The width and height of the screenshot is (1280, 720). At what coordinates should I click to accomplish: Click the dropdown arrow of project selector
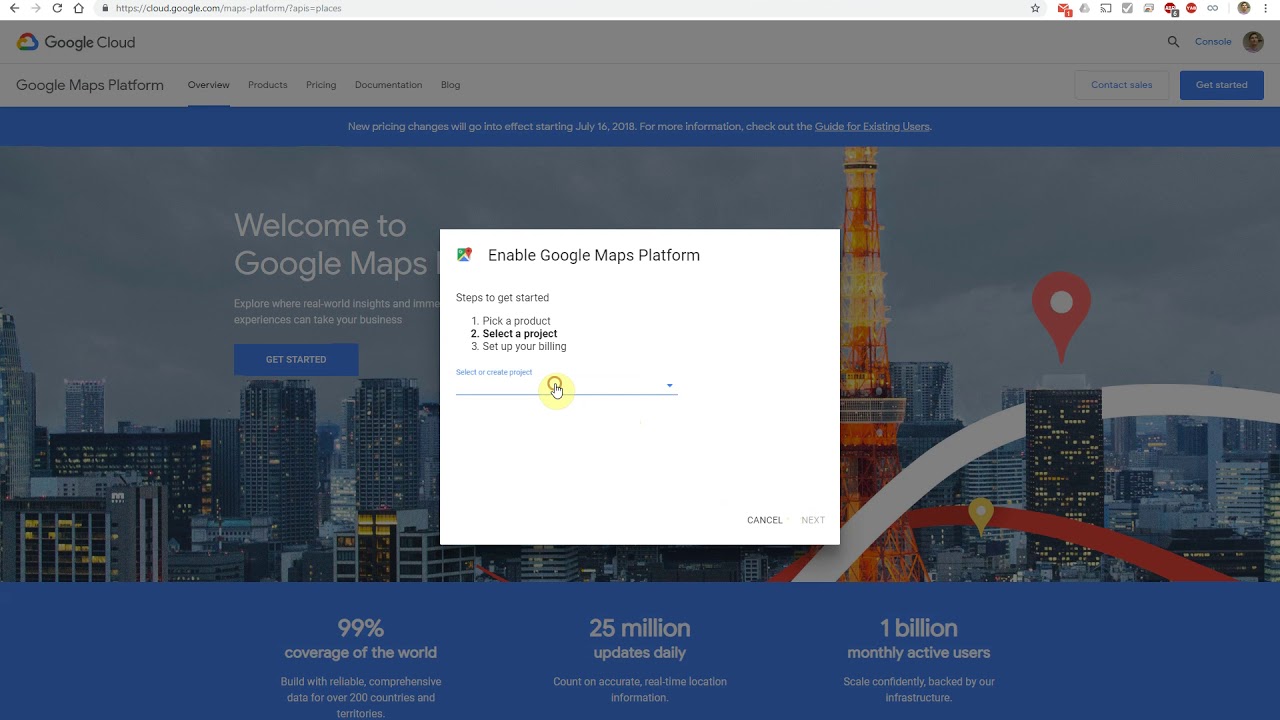[x=669, y=386]
